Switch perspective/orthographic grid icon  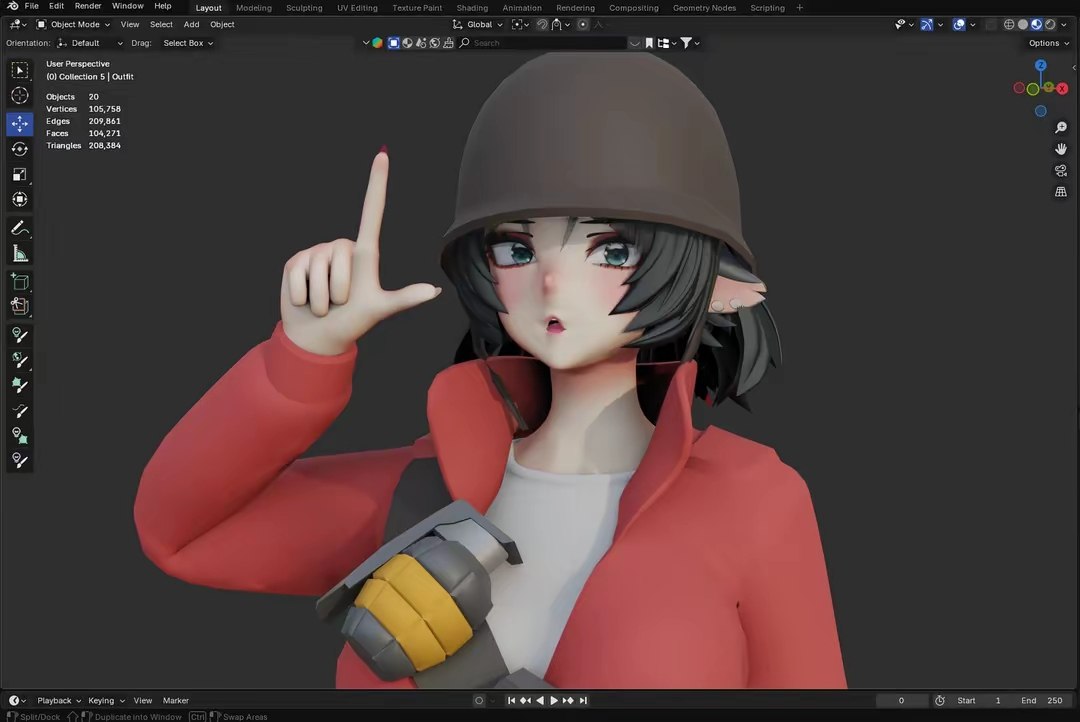click(x=1061, y=192)
